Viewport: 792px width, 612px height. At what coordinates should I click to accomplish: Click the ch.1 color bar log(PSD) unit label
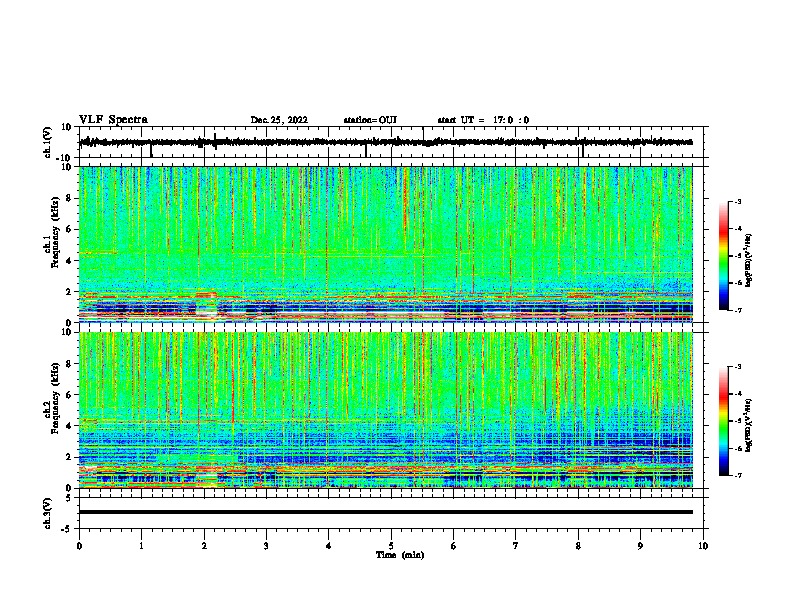pyautogui.click(x=749, y=260)
